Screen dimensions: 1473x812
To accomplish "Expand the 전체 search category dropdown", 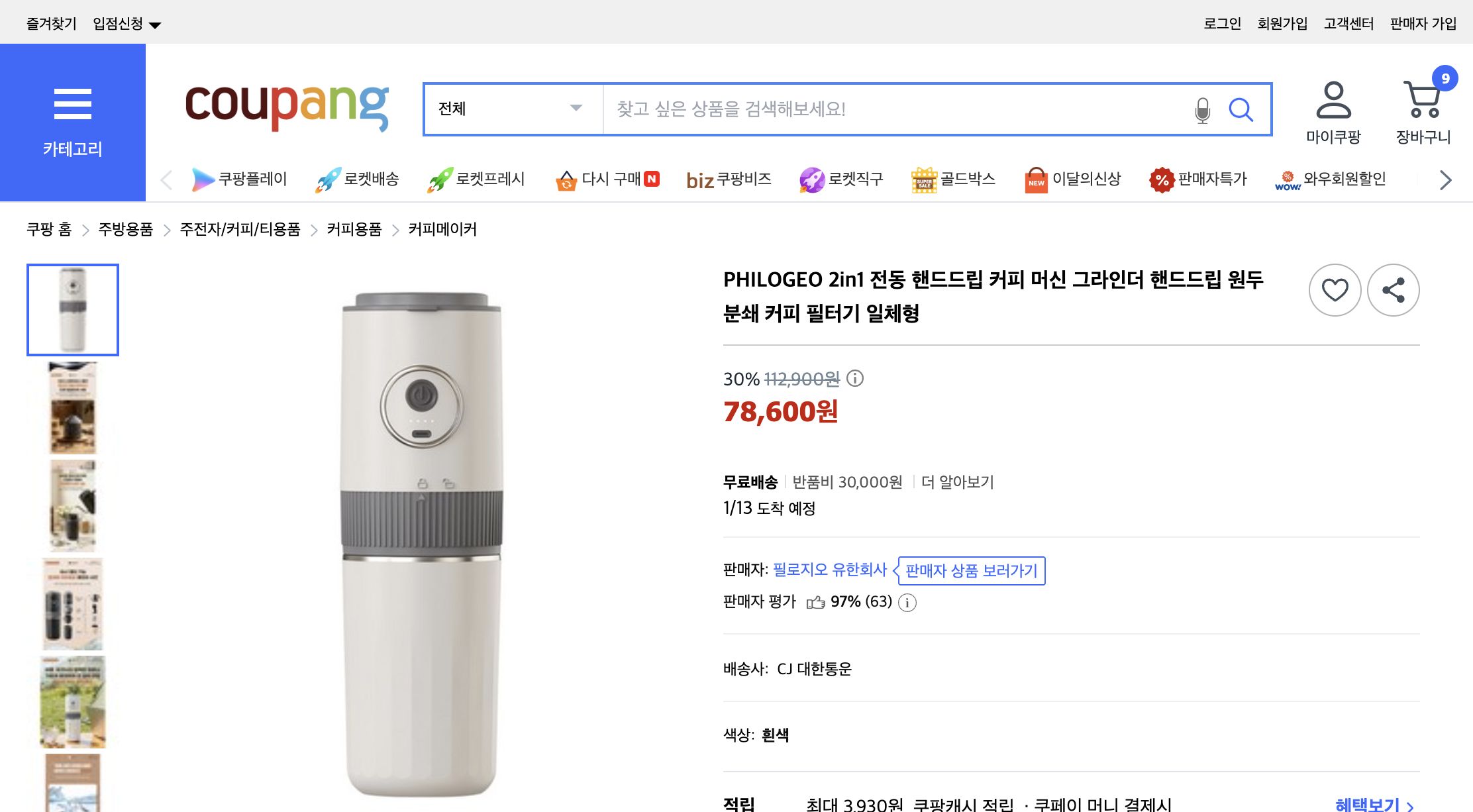I will click(x=511, y=109).
